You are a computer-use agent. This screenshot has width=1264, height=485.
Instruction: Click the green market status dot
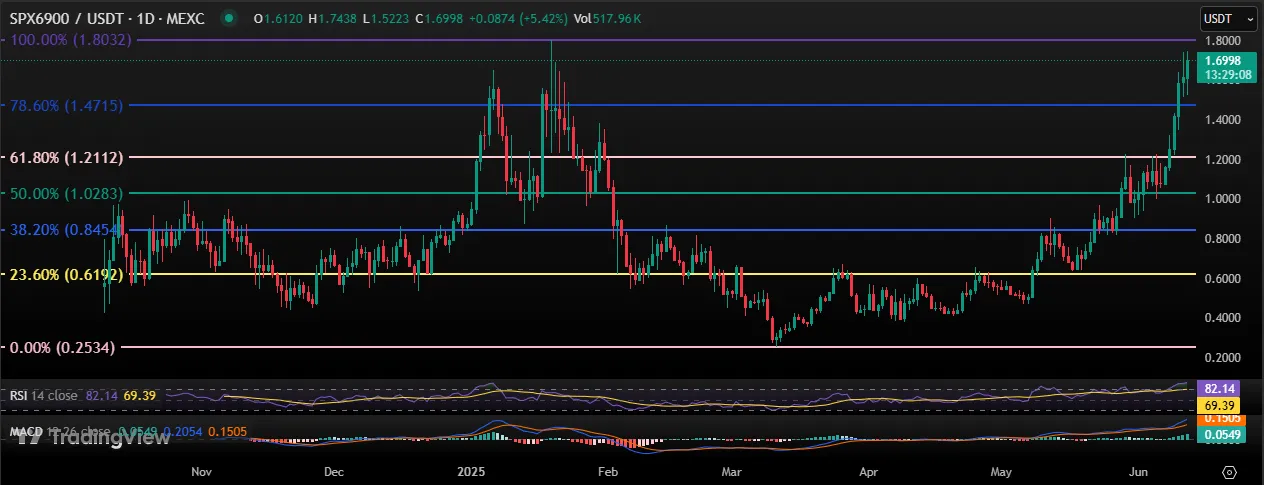(231, 18)
